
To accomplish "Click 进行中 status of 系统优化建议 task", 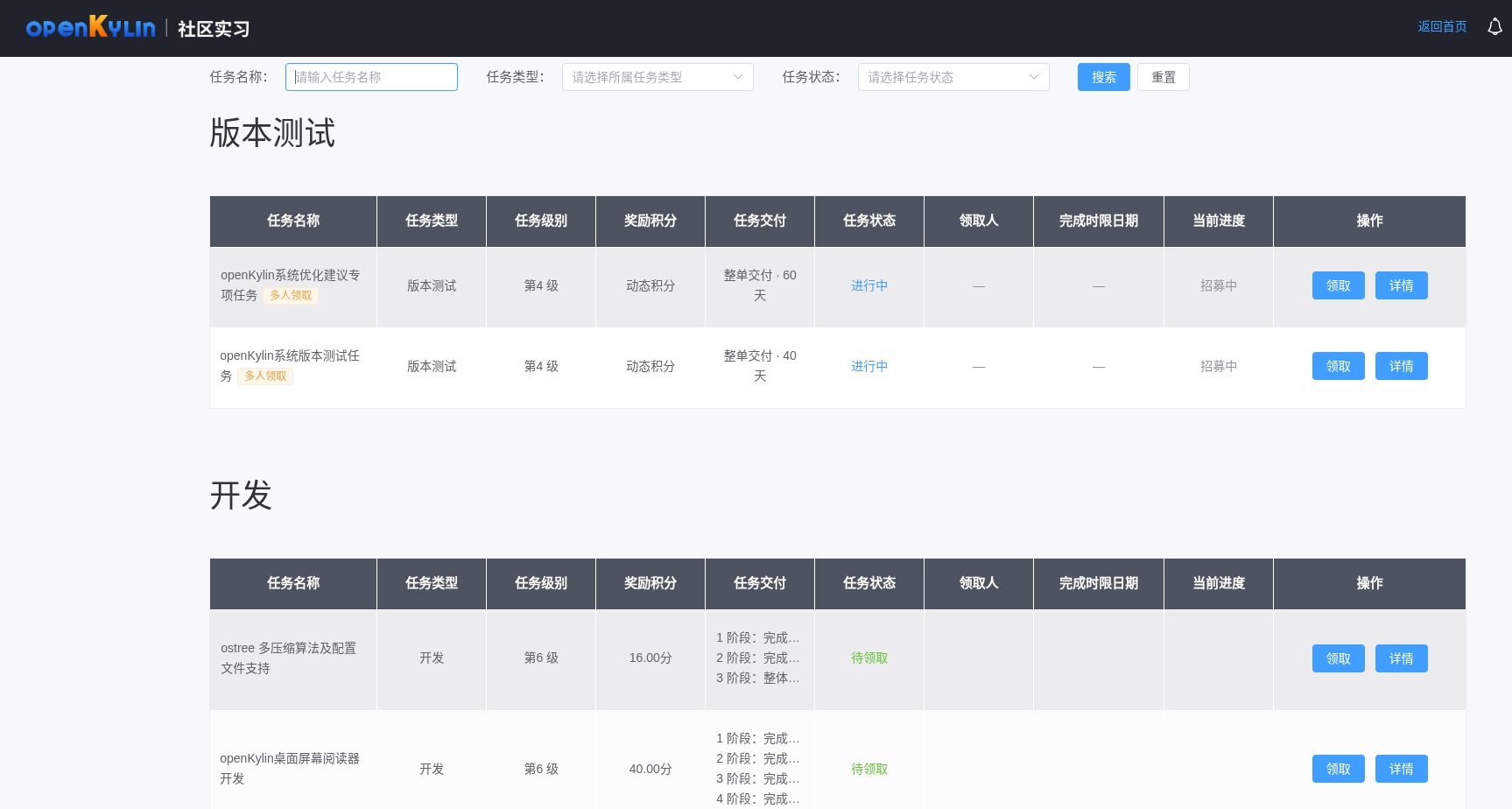I will point(869,285).
